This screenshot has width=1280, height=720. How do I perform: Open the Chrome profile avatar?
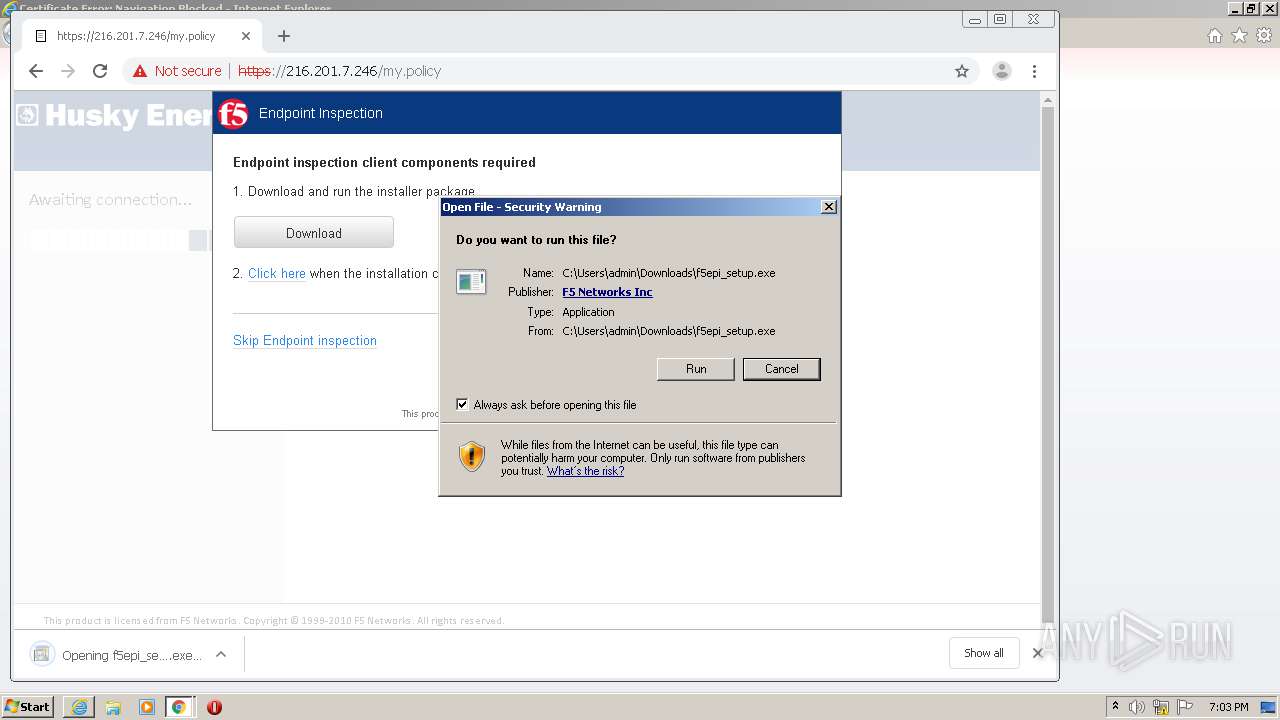pos(1001,71)
